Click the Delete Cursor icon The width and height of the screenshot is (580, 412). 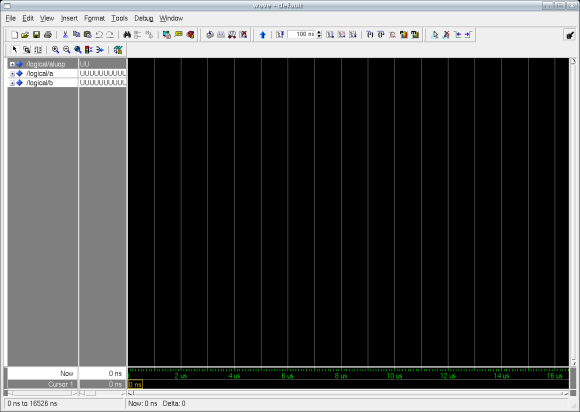click(x=446, y=34)
